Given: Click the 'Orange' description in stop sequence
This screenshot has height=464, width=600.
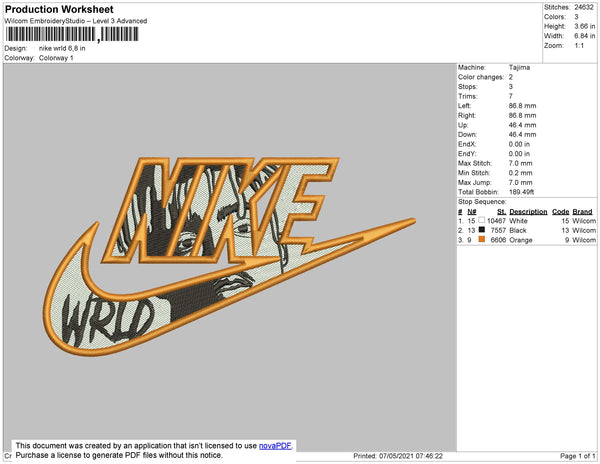Looking at the screenshot, I should tap(521, 240).
